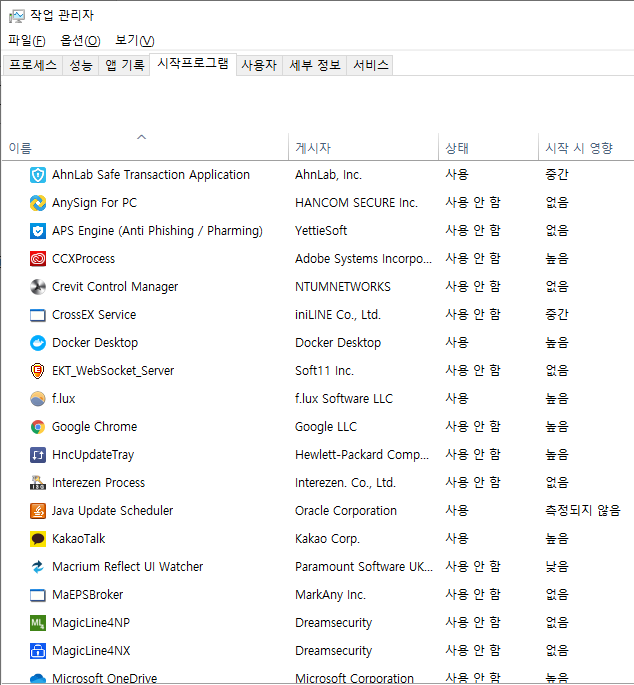Switch to the 서비스 tab
Viewport: 634px width, 685px height.
pyautogui.click(x=370, y=65)
